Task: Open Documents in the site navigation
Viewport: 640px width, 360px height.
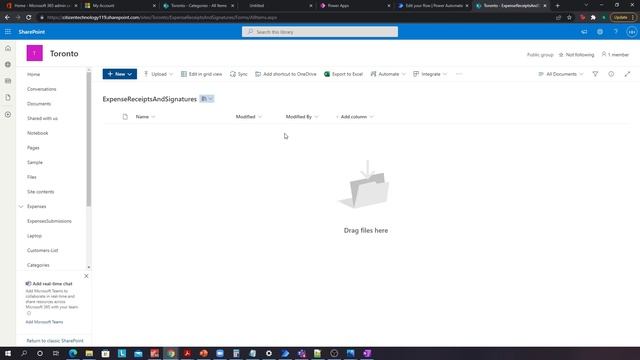Action: [x=39, y=104]
